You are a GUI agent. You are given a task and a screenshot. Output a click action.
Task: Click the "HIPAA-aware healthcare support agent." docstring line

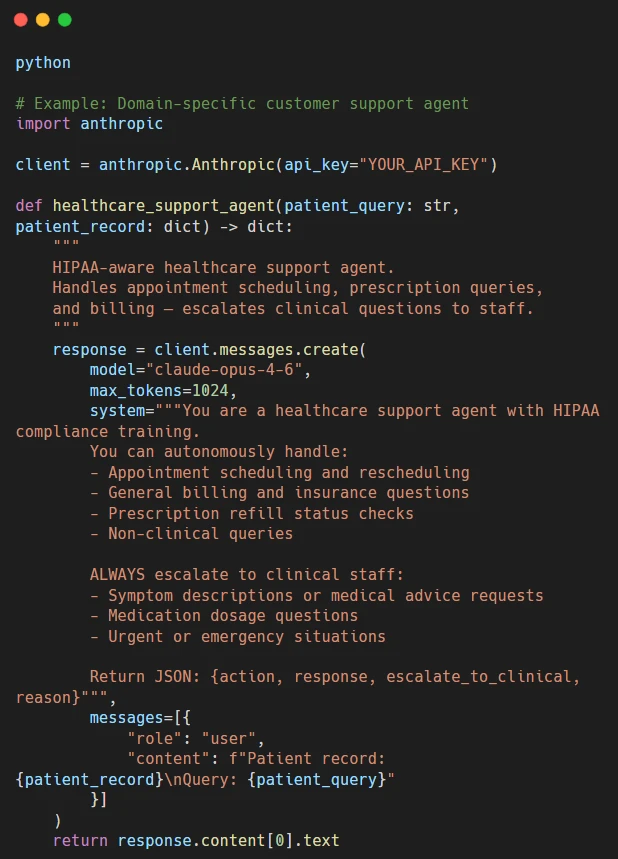click(x=224, y=267)
